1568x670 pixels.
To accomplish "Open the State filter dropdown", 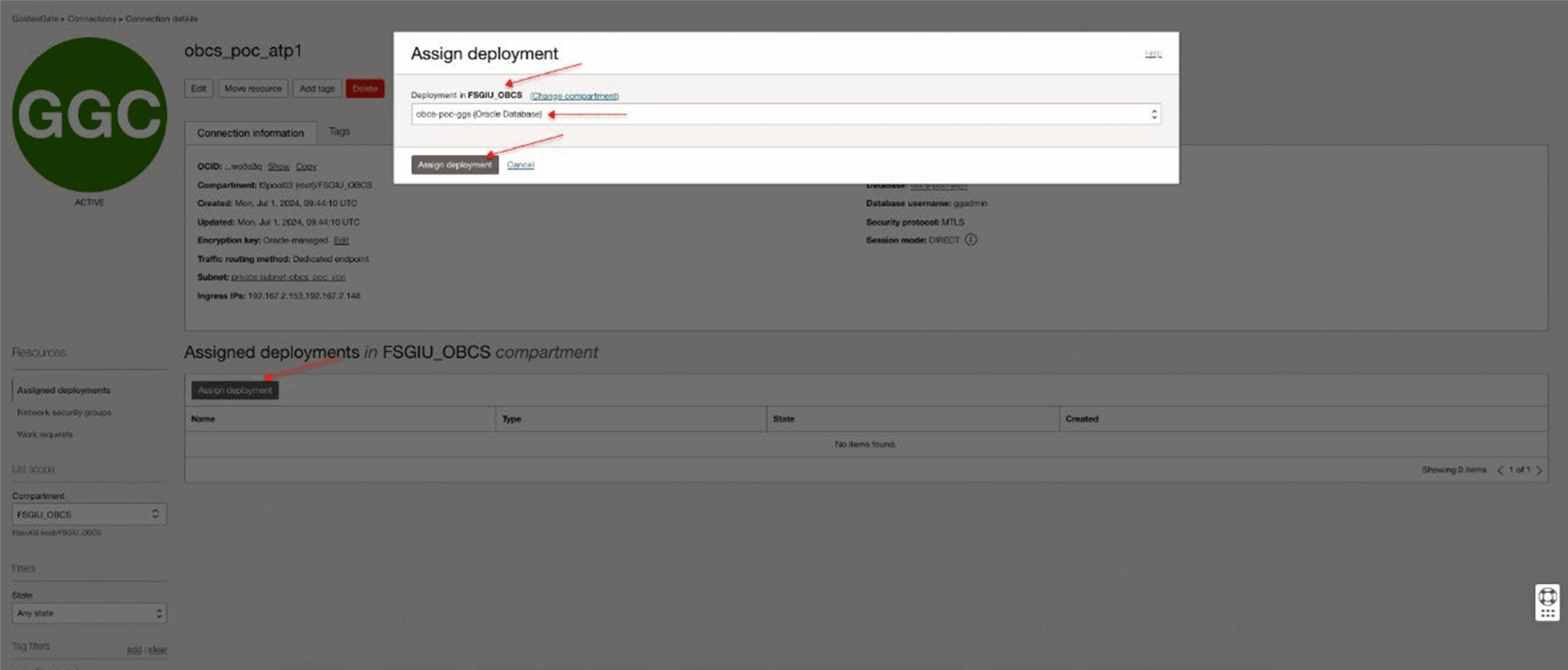I will (x=89, y=613).
